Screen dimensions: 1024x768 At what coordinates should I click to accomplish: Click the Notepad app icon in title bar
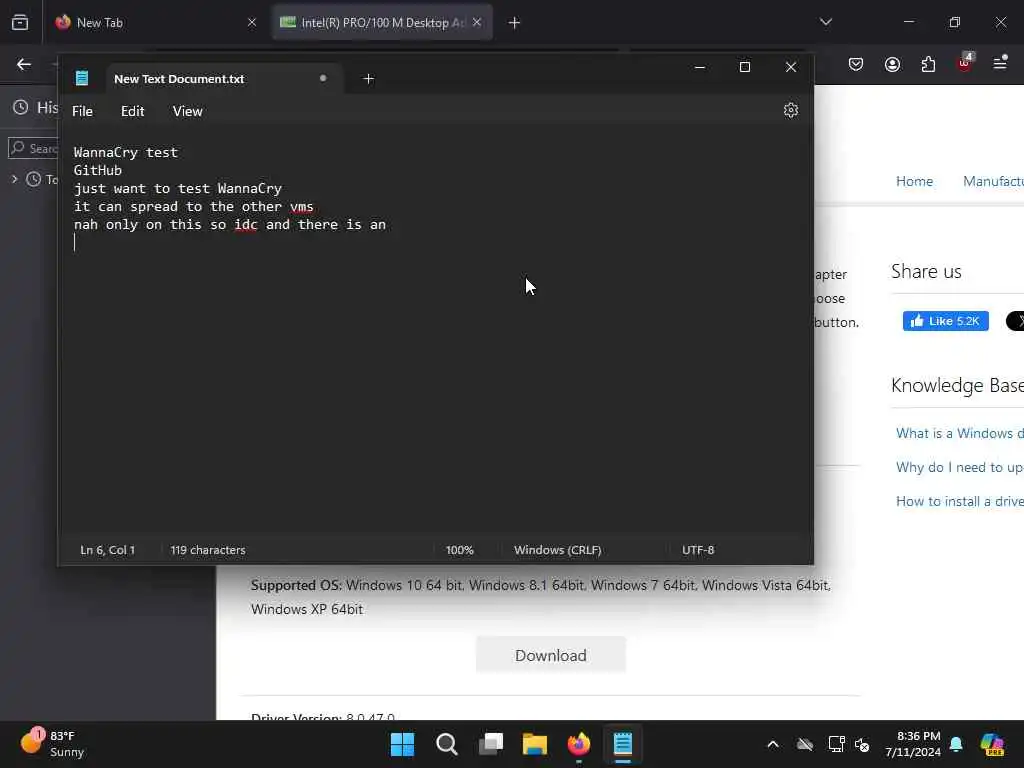82,78
